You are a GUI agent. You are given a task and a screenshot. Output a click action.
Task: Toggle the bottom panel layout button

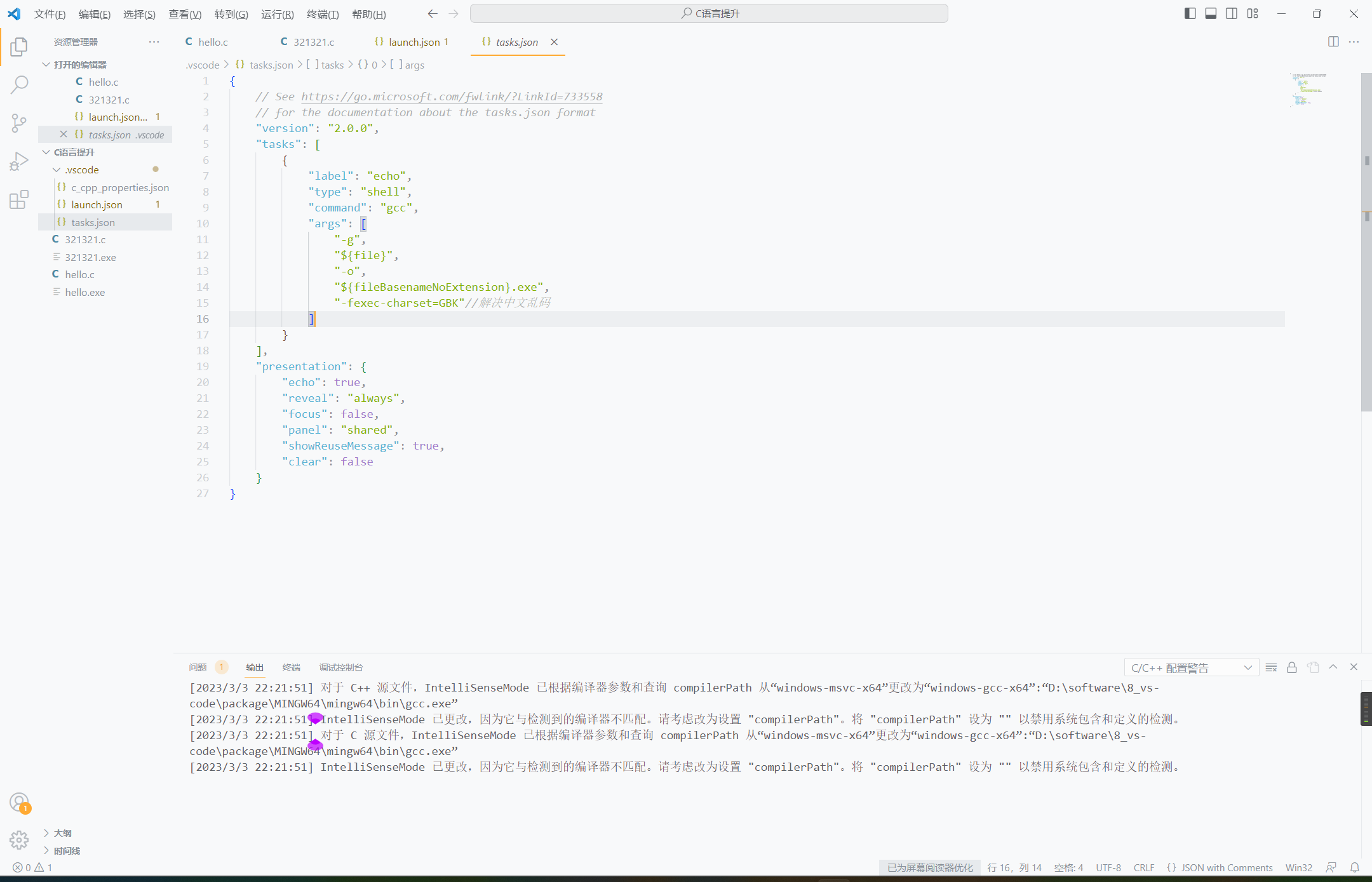(1211, 13)
